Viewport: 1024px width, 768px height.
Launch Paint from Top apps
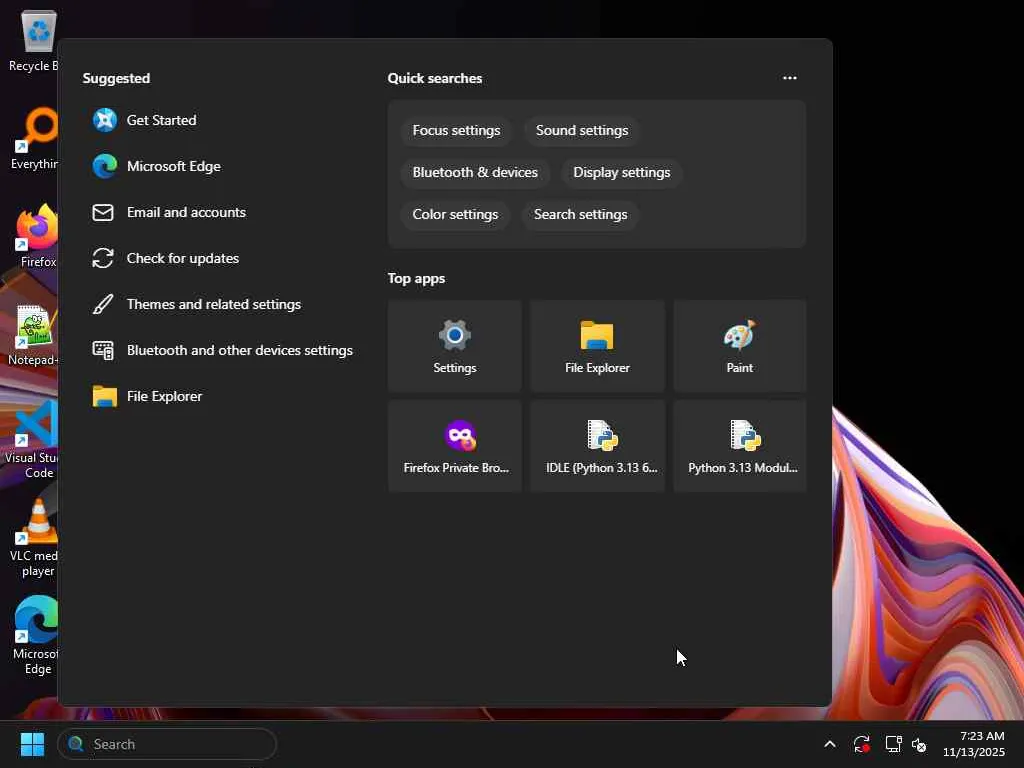739,346
